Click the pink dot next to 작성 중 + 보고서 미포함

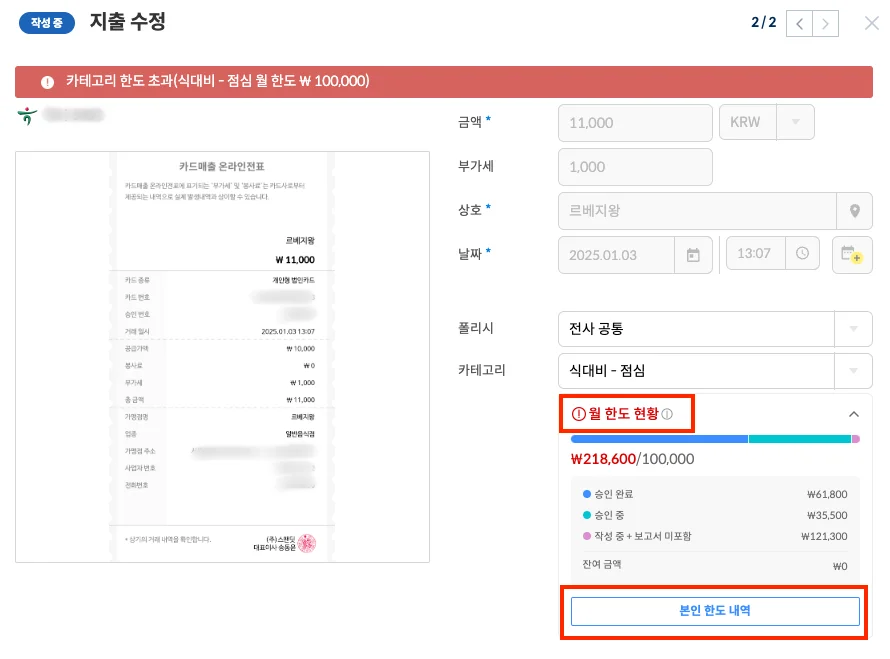tap(587, 536)
